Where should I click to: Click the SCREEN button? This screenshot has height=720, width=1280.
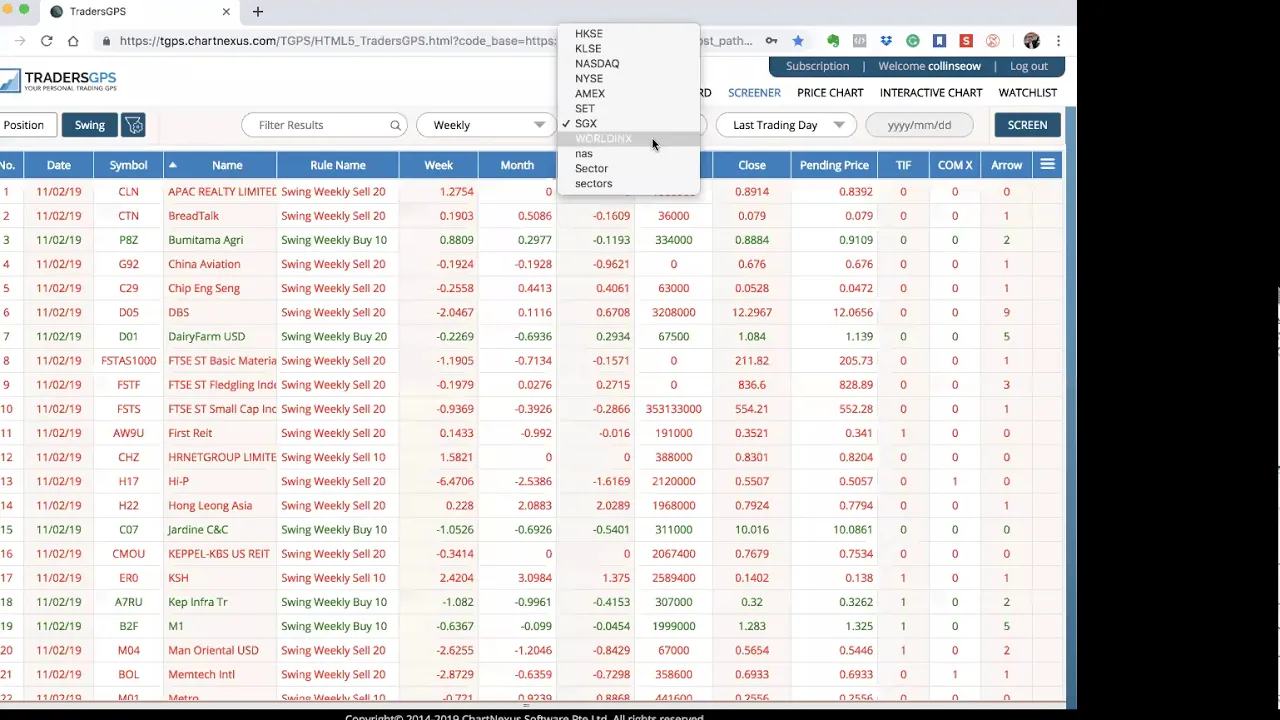(1027, 125)
